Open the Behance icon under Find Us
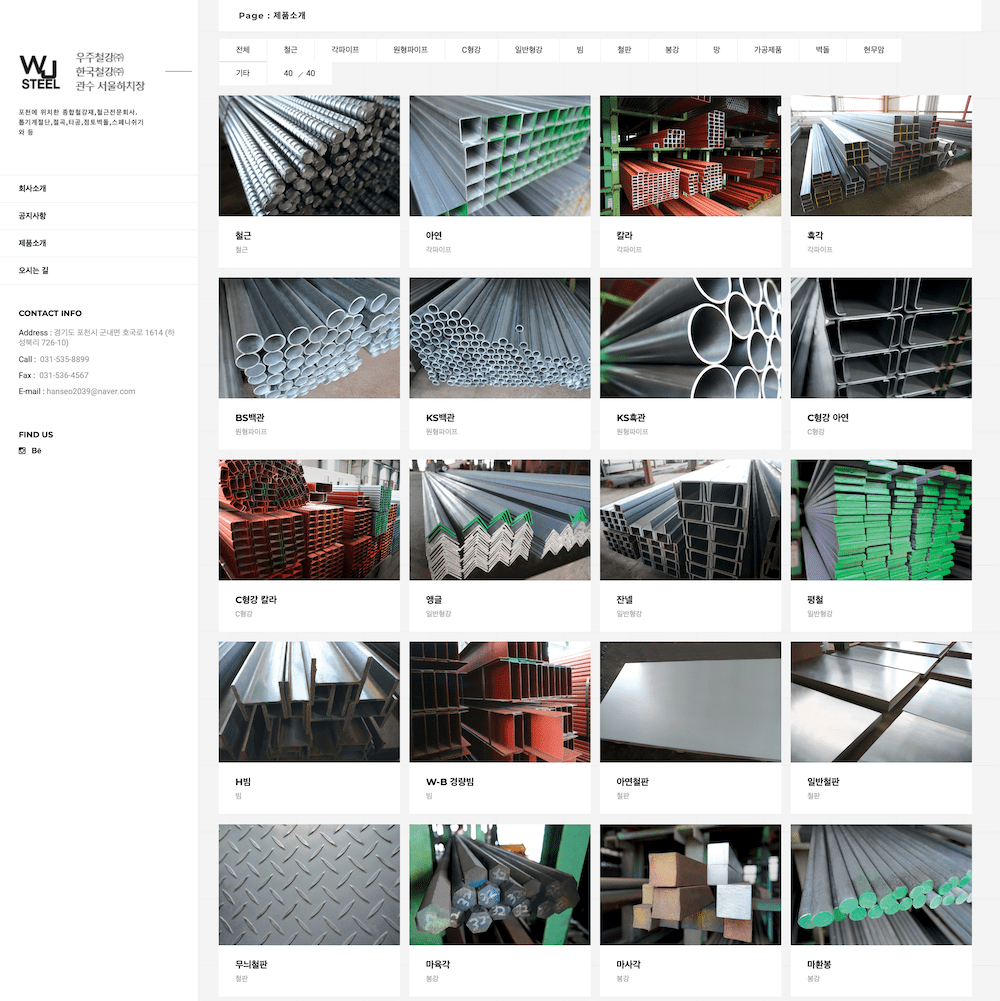This screenshot has height=1001, width=1000. point(36,451)
